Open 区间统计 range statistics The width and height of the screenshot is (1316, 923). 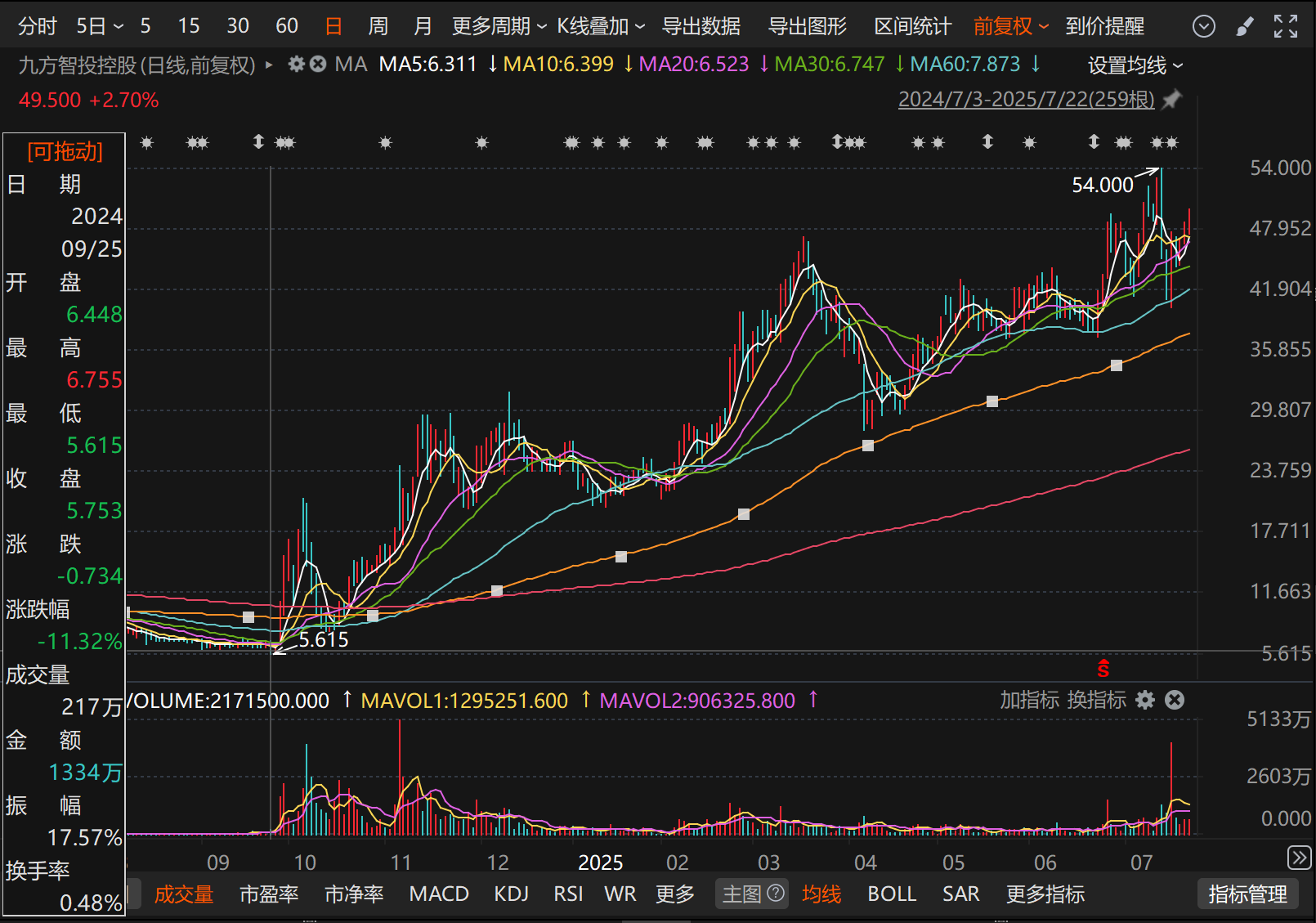click(912, 26)
